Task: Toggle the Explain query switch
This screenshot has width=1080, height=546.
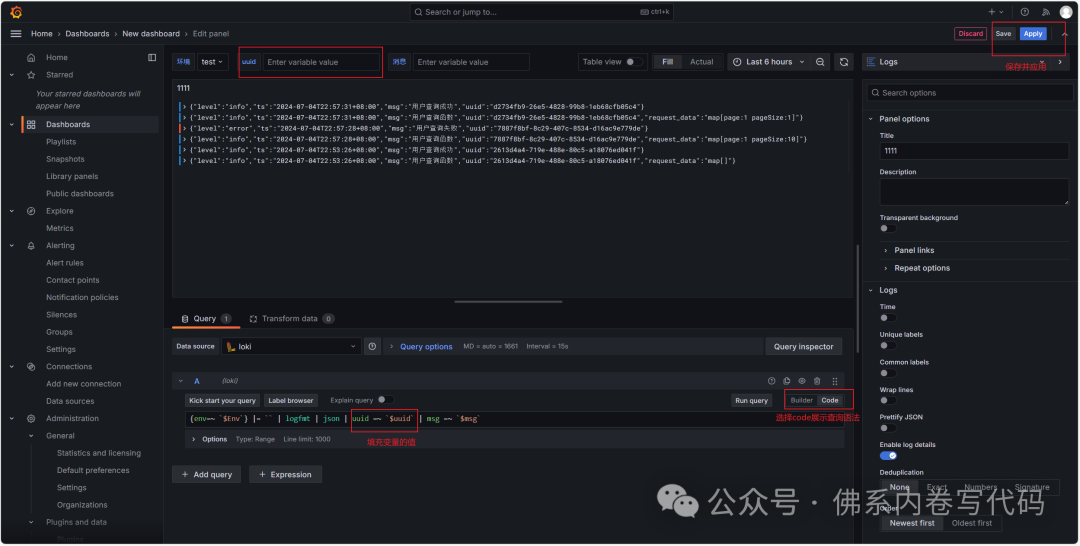Action: click(386, 400)
